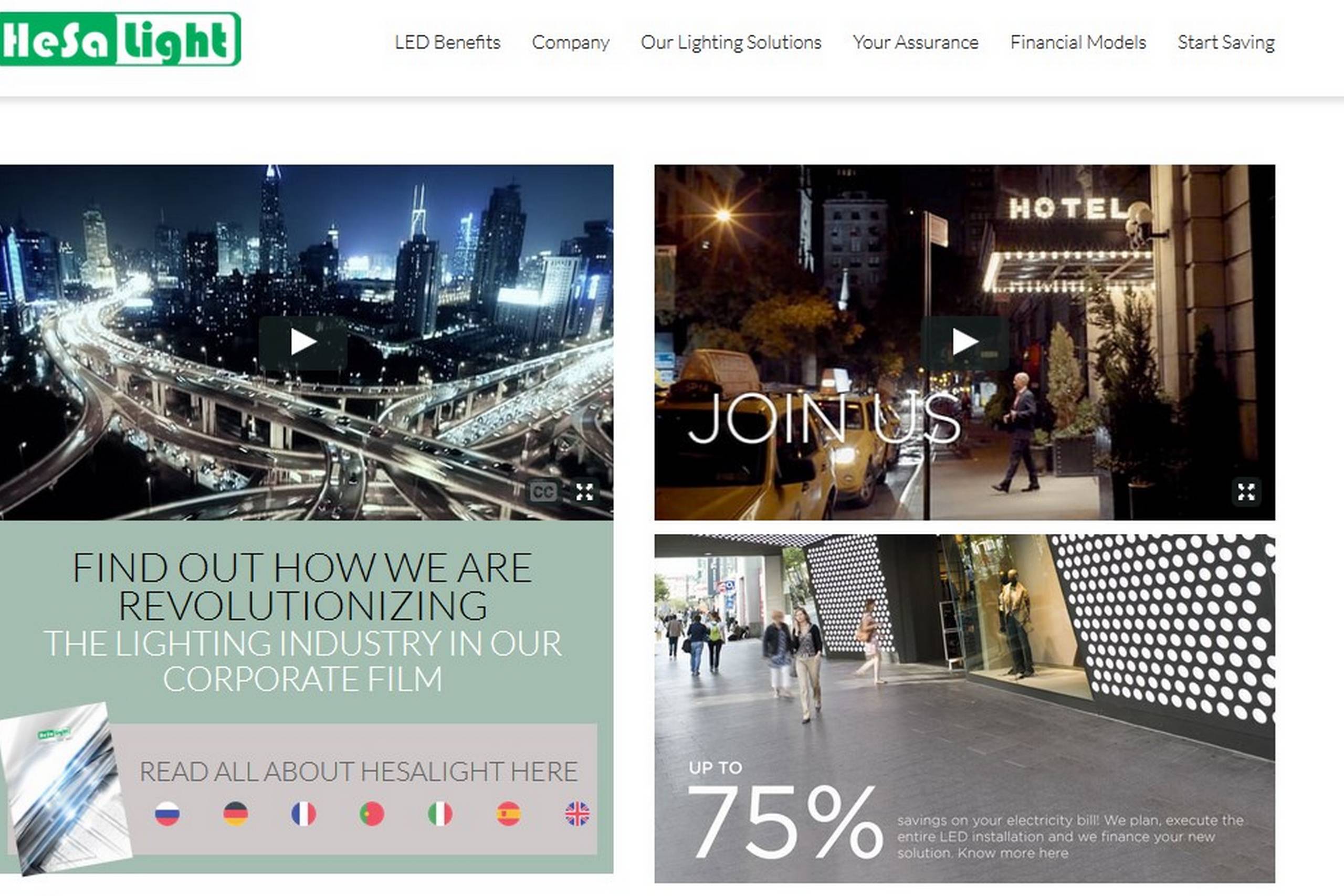The width and height of the screenshot is (1344, 896).
Task: Select the French flag icon
Action: pyautogui.click(x=303, y=814)
